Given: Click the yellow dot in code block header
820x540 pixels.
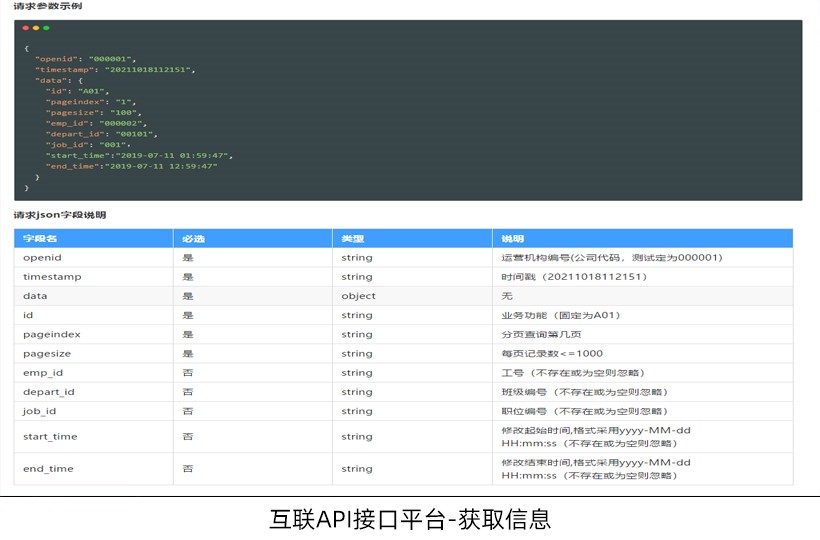Looking at the screenshot, I should [36, 28].
